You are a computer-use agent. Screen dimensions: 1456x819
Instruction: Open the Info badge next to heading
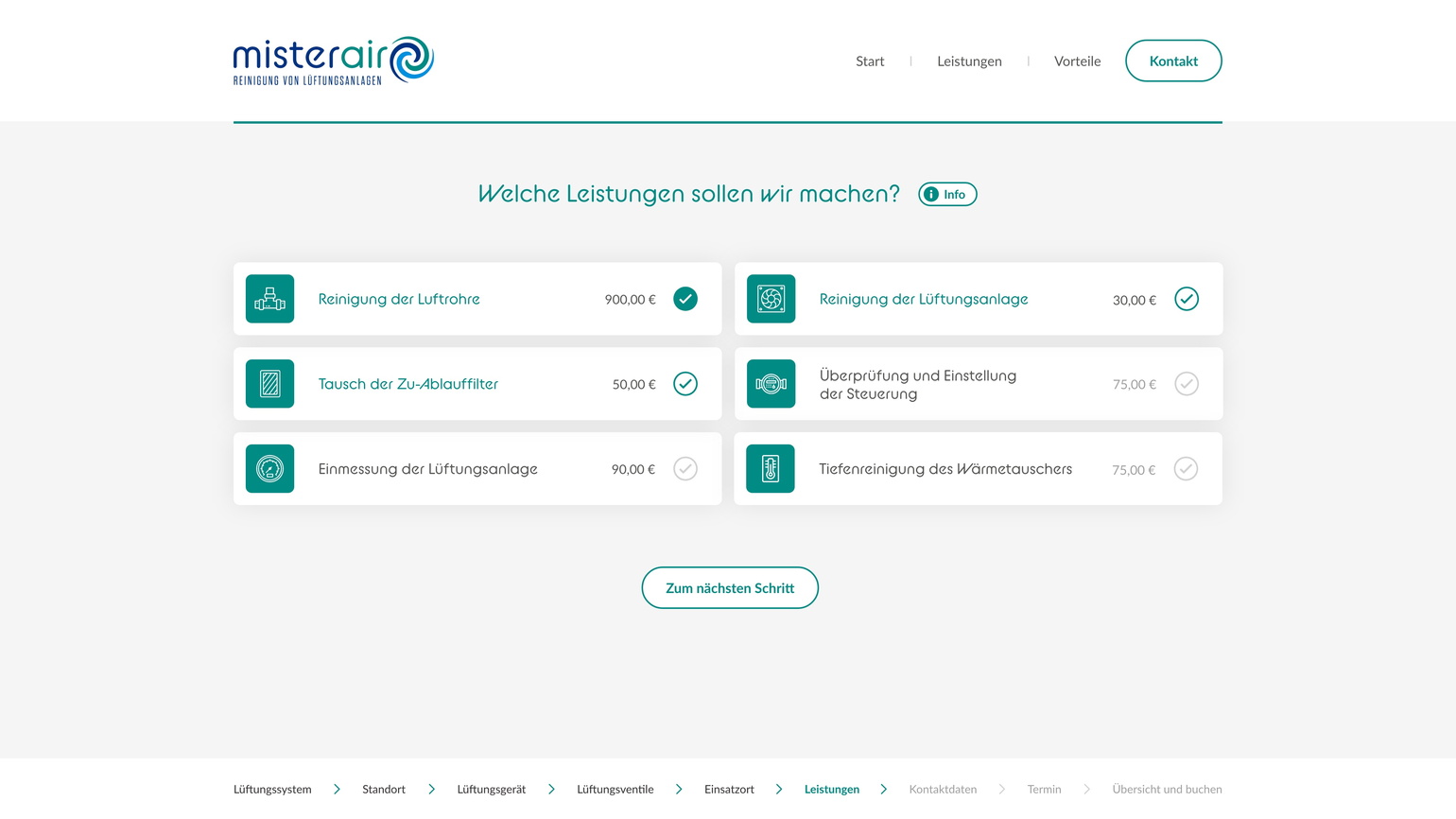coord(947,194)
